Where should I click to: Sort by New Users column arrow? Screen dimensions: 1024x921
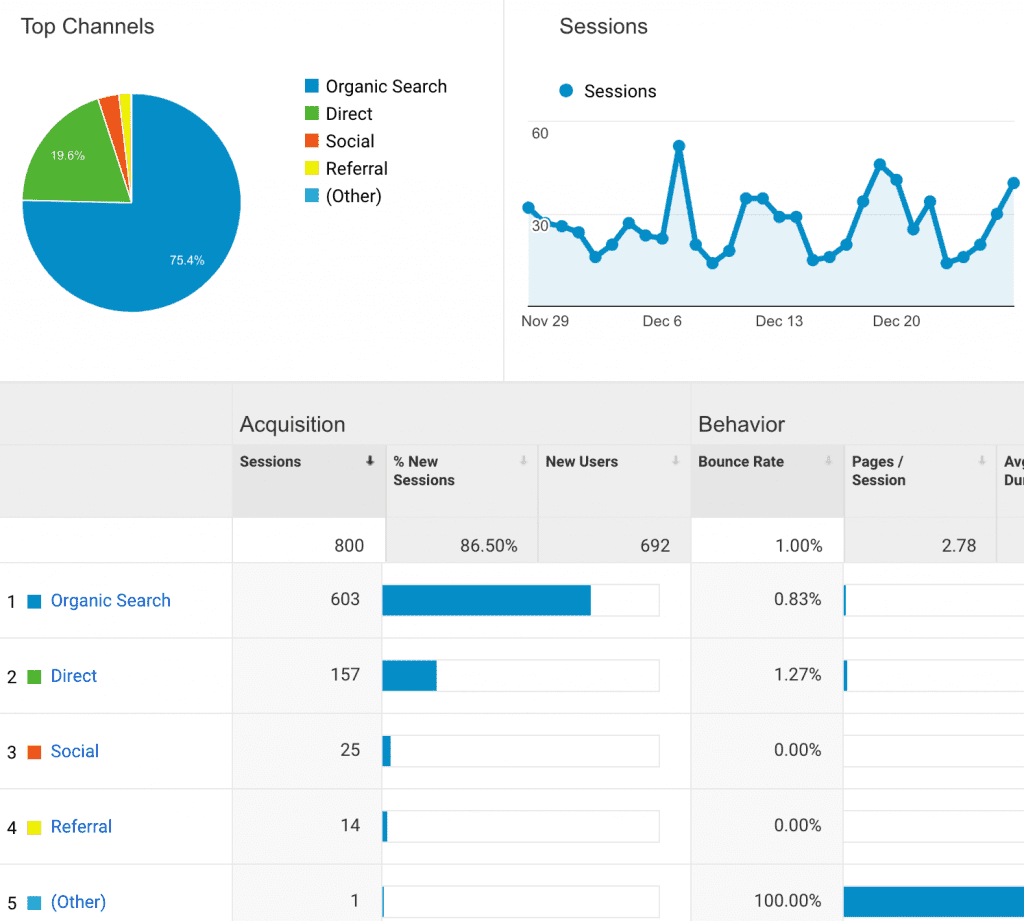[676, 462]
